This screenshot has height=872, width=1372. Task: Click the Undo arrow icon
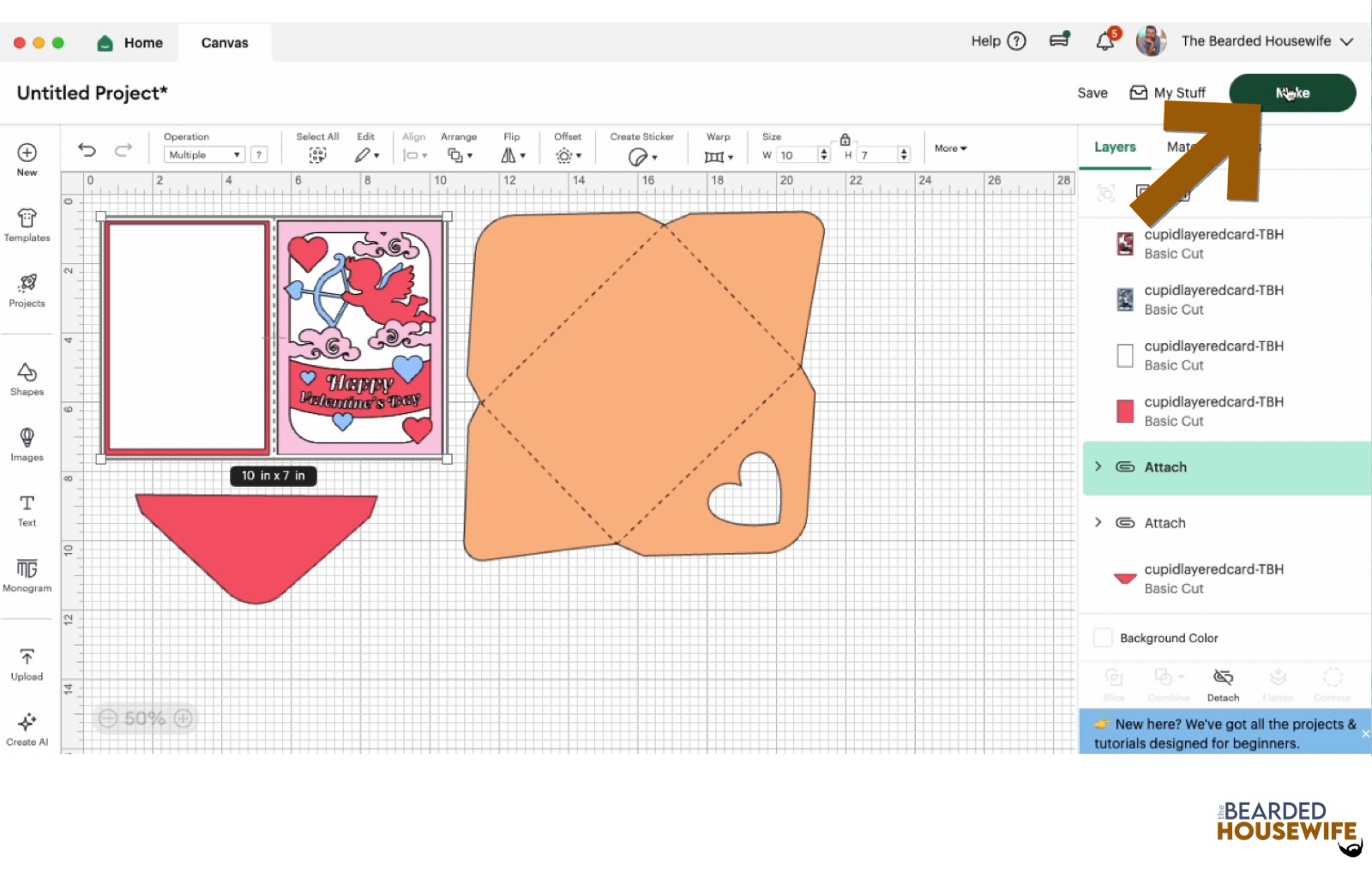coord(87,150)
